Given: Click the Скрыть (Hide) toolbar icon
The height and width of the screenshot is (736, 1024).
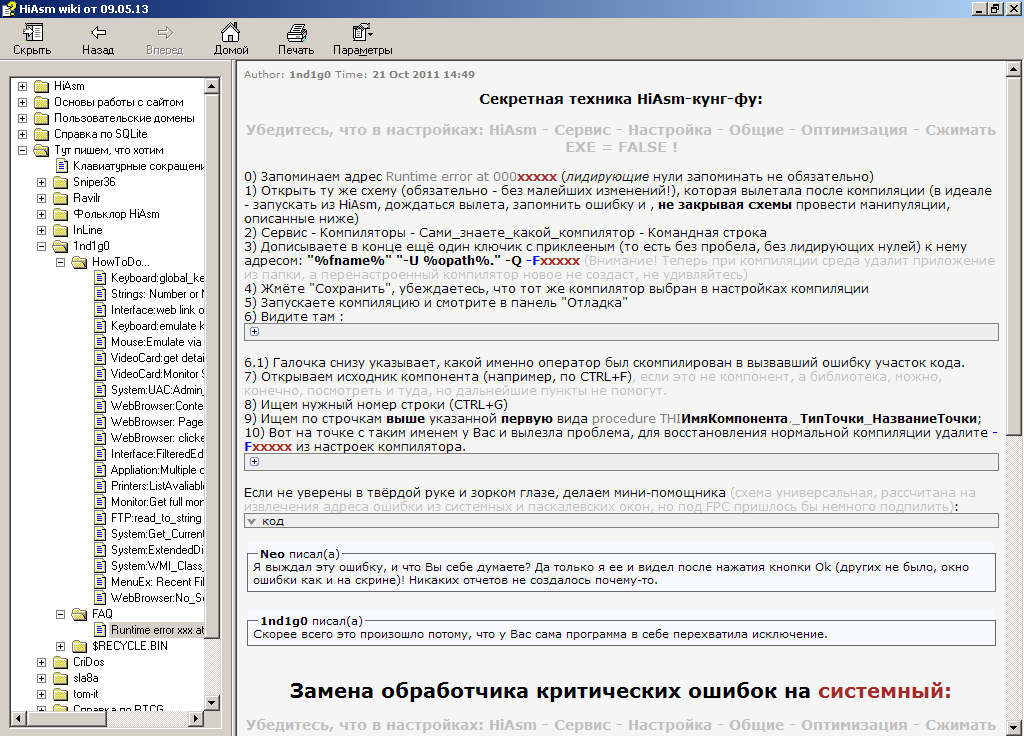Looking at the screenshot, I should click(32, 33).
